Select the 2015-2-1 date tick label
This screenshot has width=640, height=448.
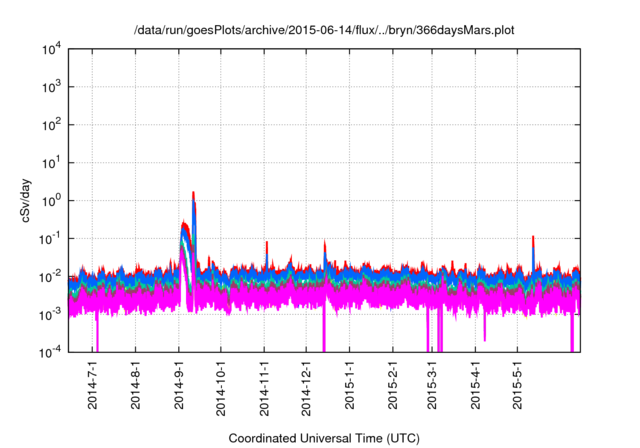tap(392, 387)
